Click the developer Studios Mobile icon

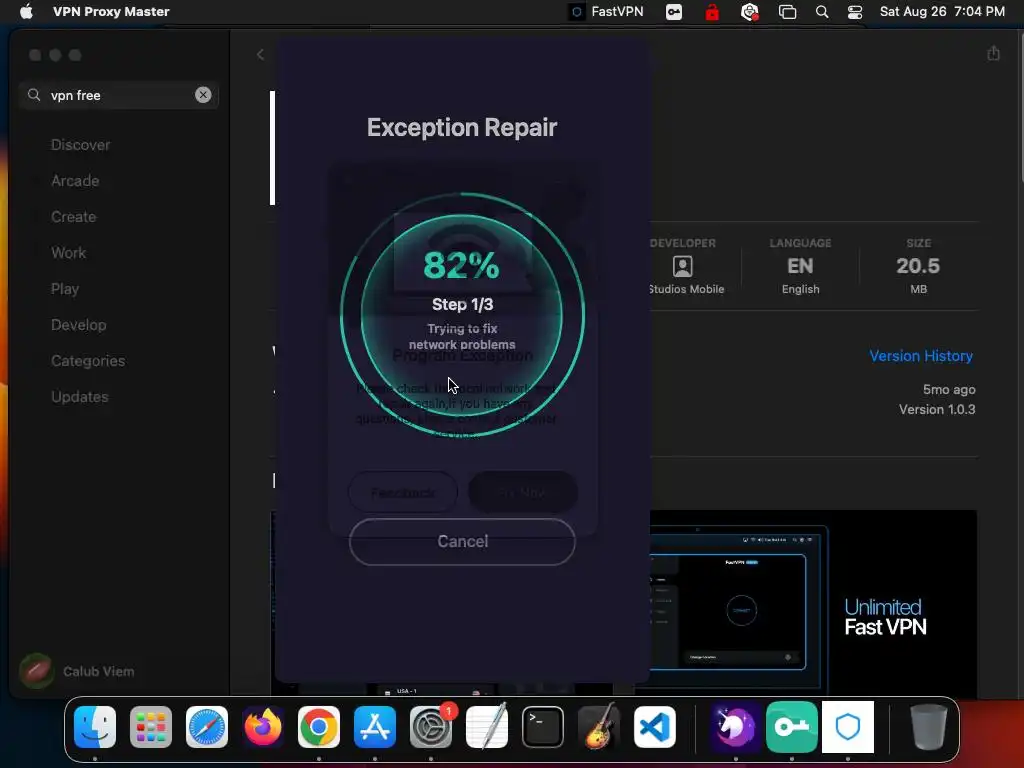[x=682, y=266]
